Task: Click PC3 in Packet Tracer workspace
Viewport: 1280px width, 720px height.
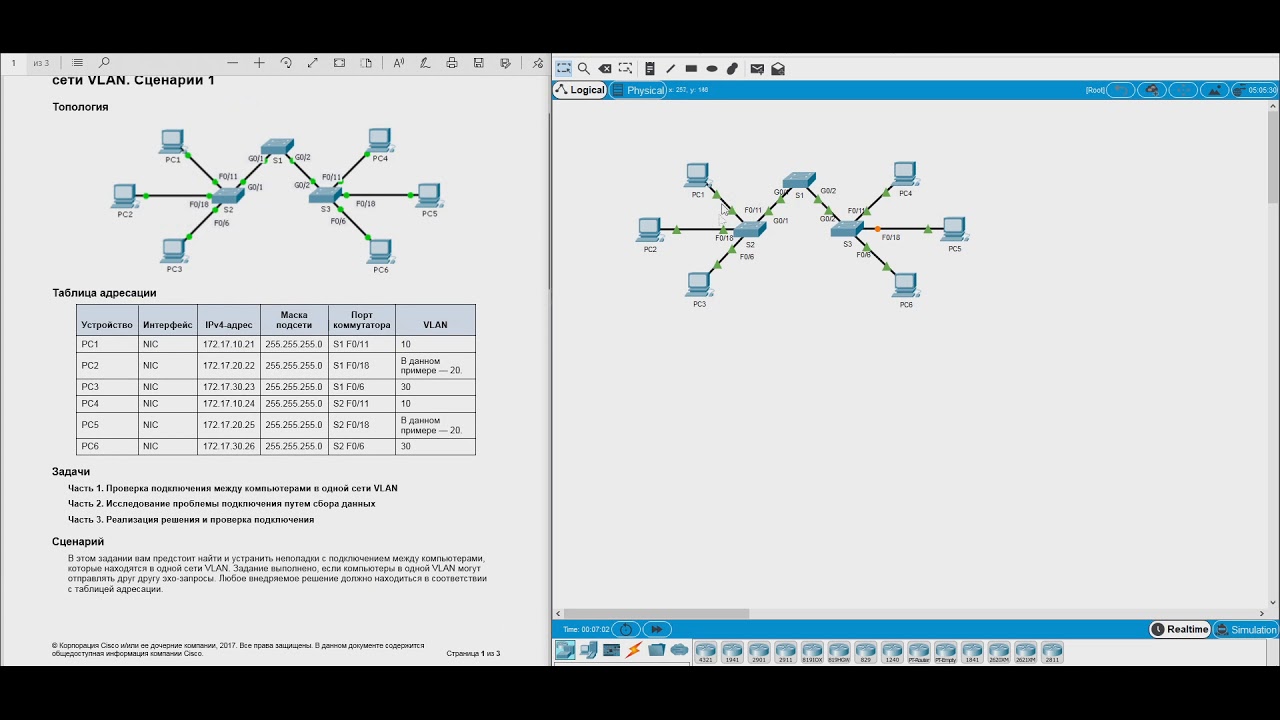Action: tap(699, 285)
